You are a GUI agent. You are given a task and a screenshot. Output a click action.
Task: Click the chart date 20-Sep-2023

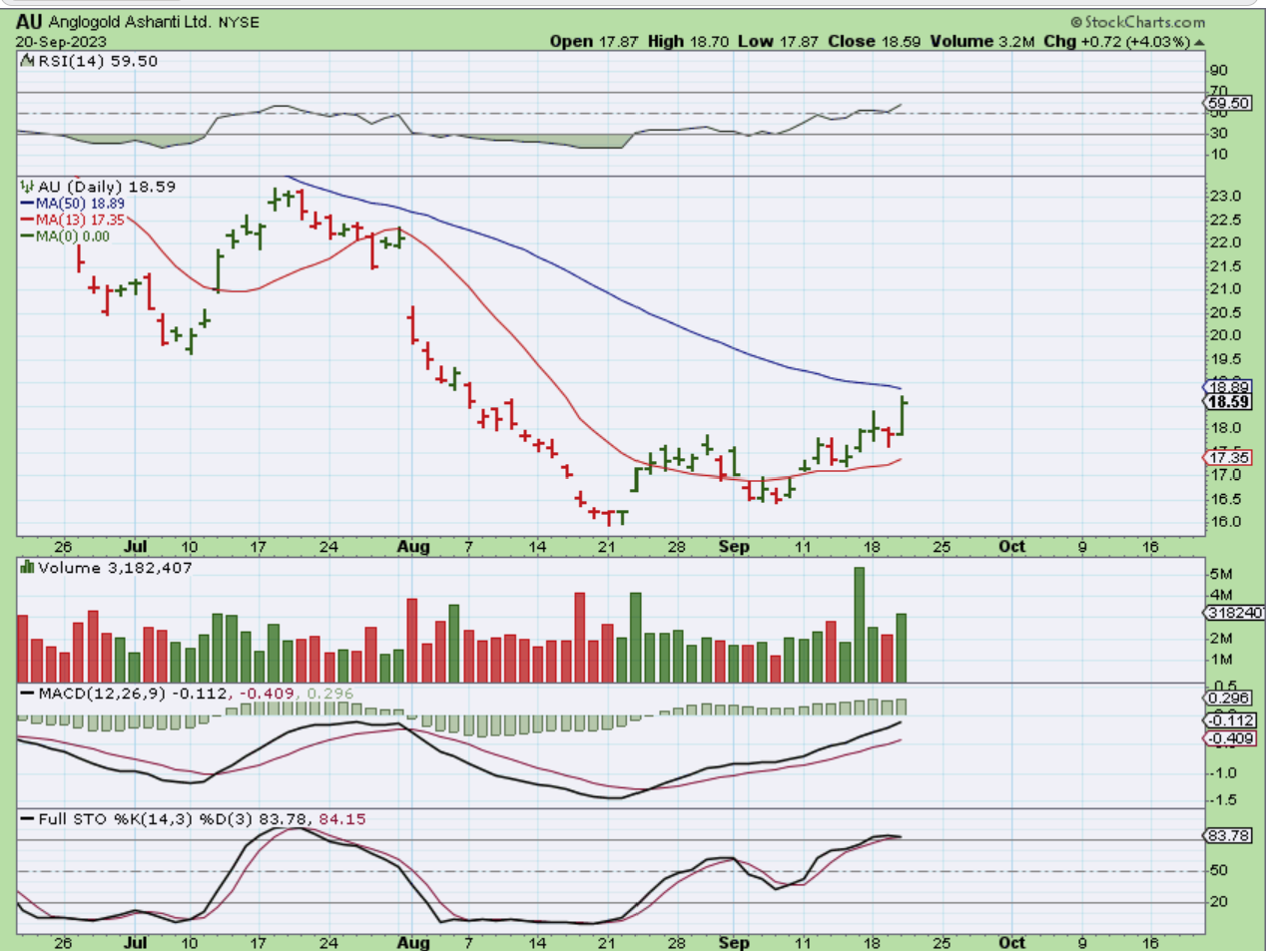point(60,42)
